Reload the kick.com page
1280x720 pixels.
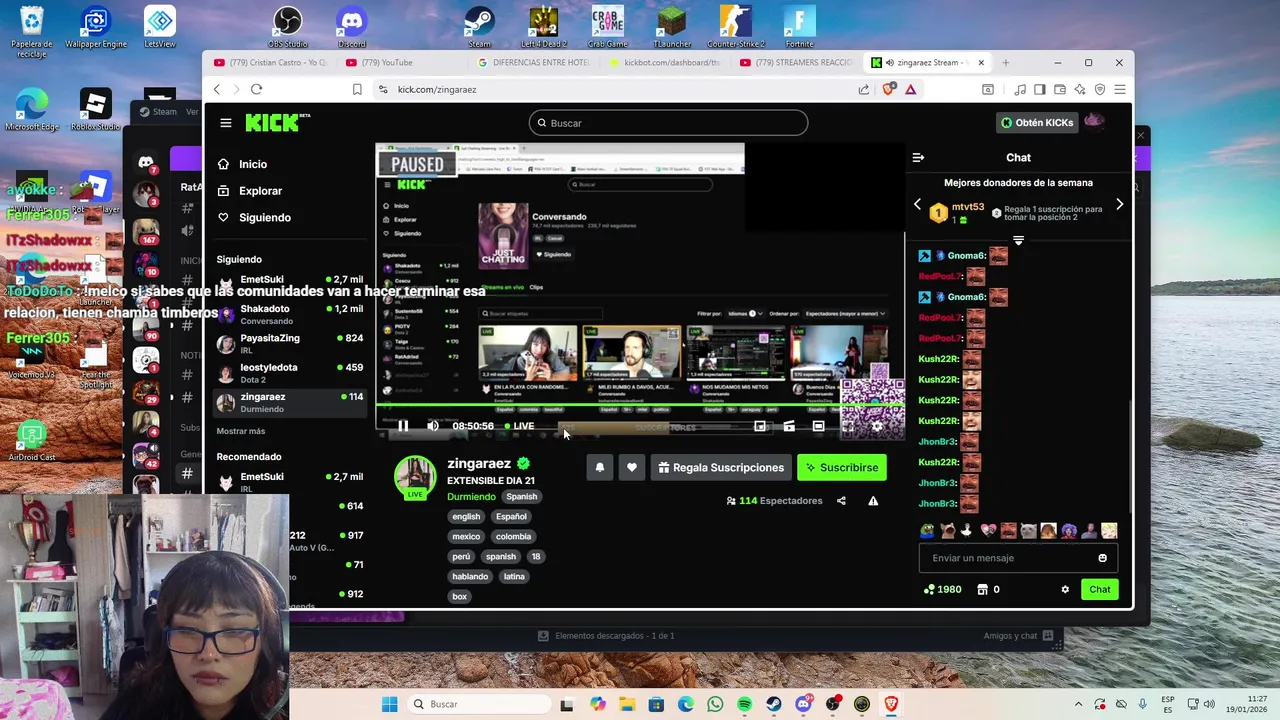(256, 90)
